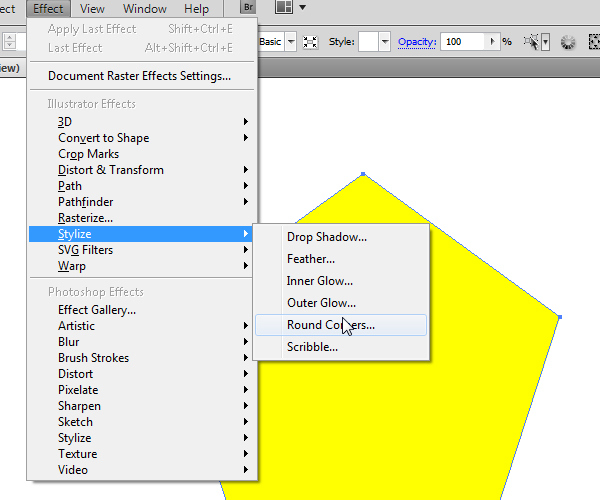Click the pentagon's right anchor point

tap(560, 317)
